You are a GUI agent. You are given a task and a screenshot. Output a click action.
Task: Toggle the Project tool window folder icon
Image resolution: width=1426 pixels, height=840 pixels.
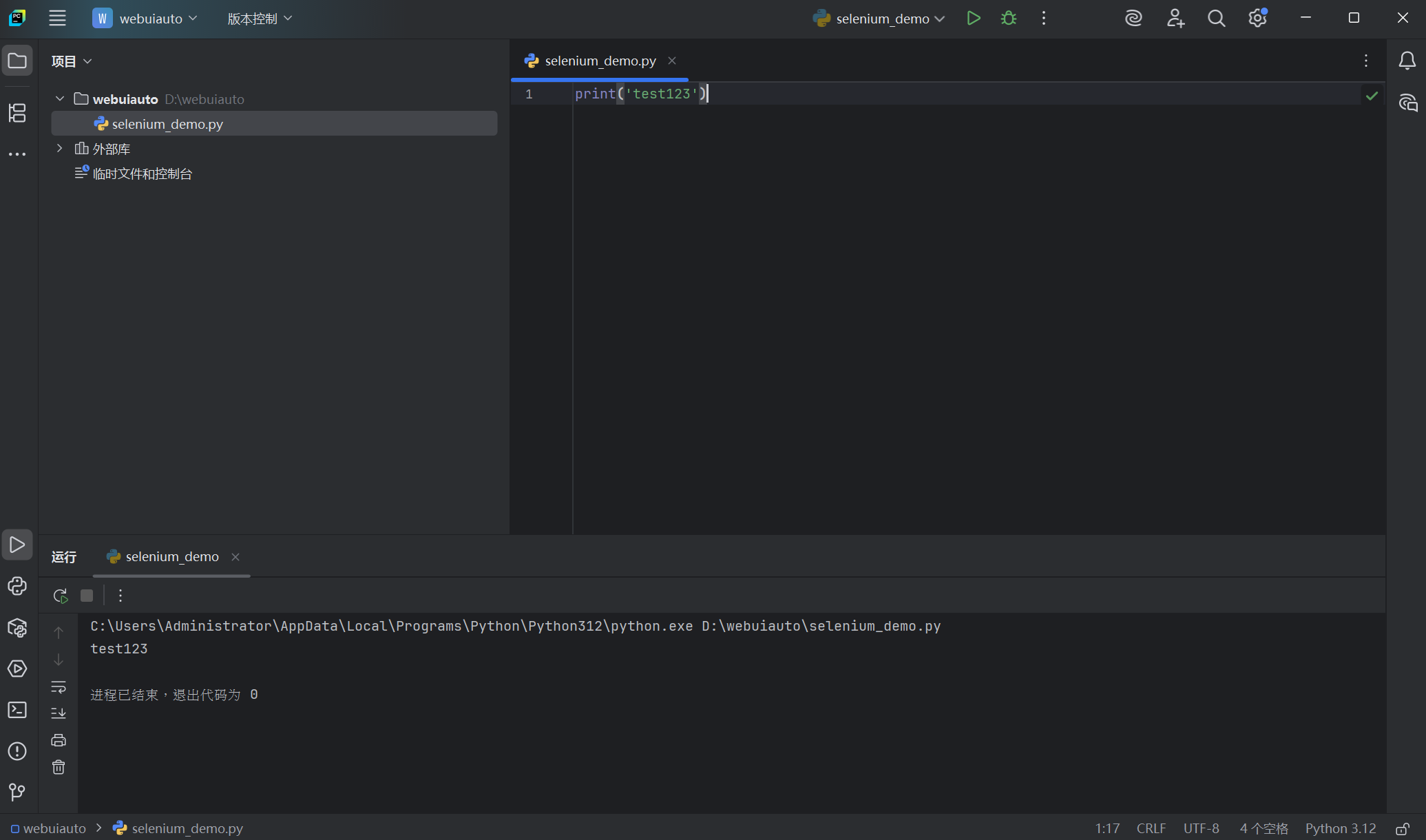[x=17, y=61]
